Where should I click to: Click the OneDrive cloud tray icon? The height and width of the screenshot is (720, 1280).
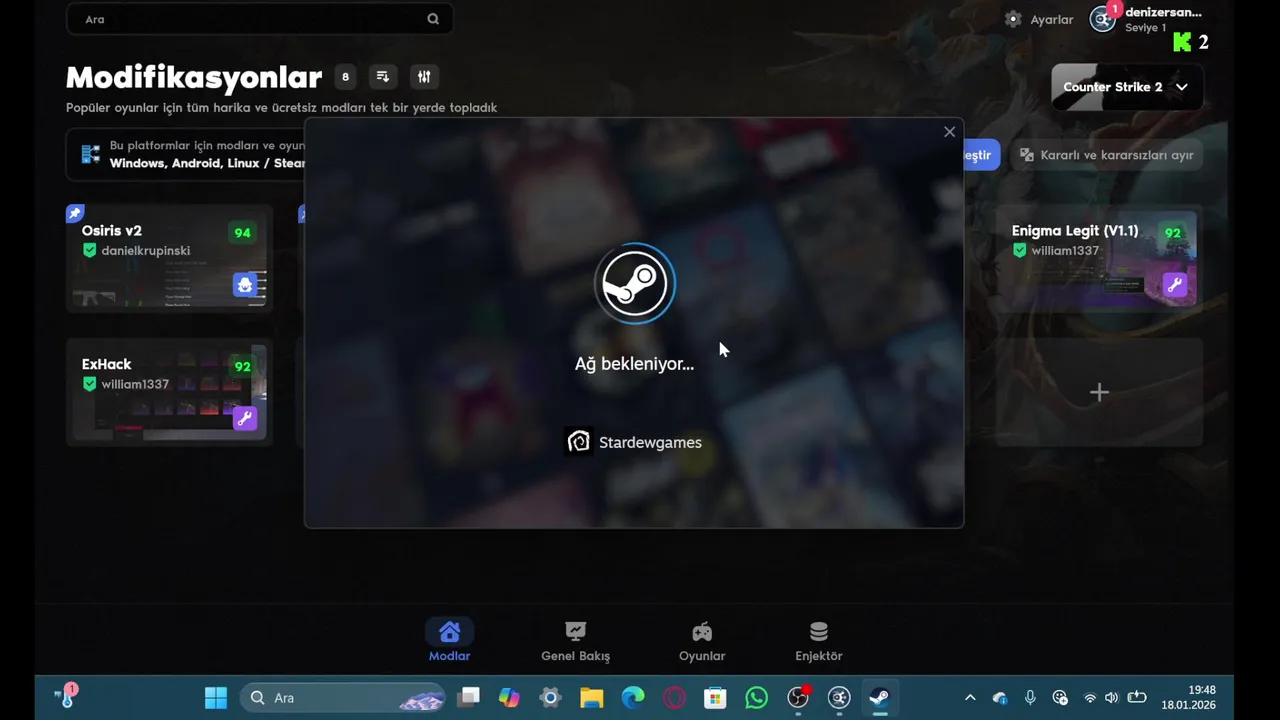(1000, 697)
